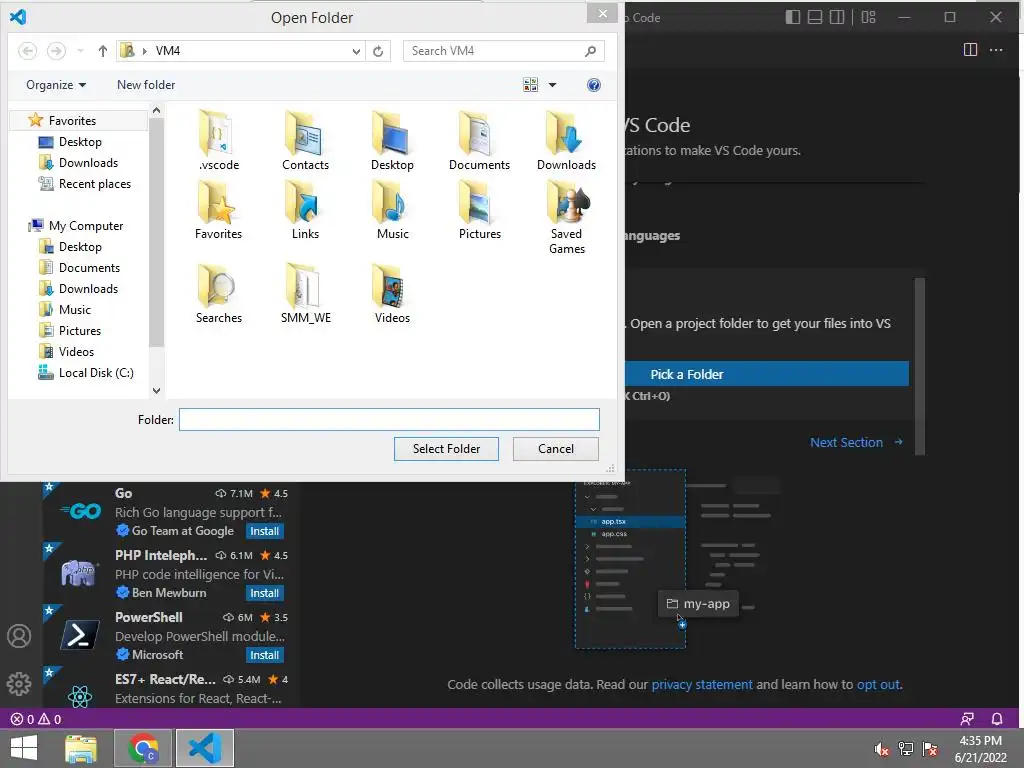Viewport: 1024px width, 768px height.
Task: Open Chrome from the taskbar
Action: pos(143,748)
